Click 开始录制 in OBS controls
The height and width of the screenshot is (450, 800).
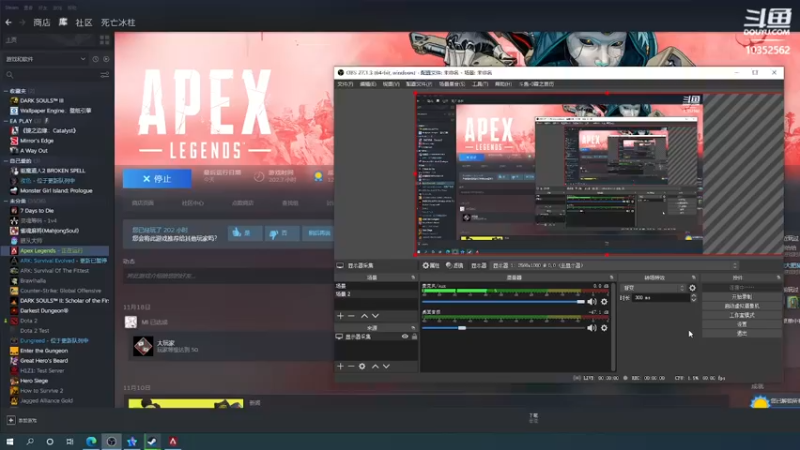(742, 297)
